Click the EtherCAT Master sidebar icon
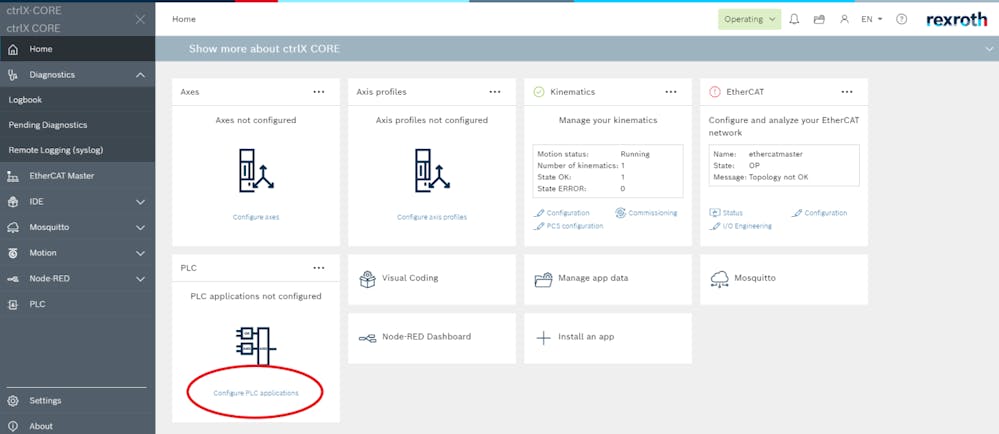999x434 pixels. 13,177
